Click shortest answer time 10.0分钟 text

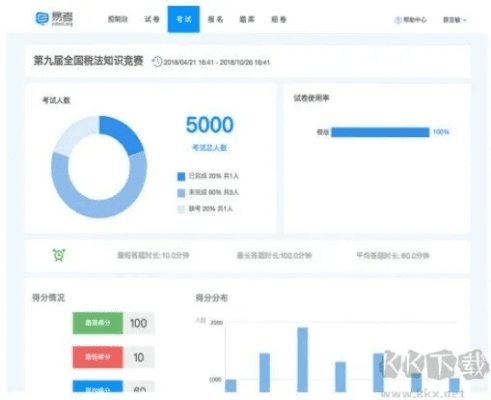point(153,256)
